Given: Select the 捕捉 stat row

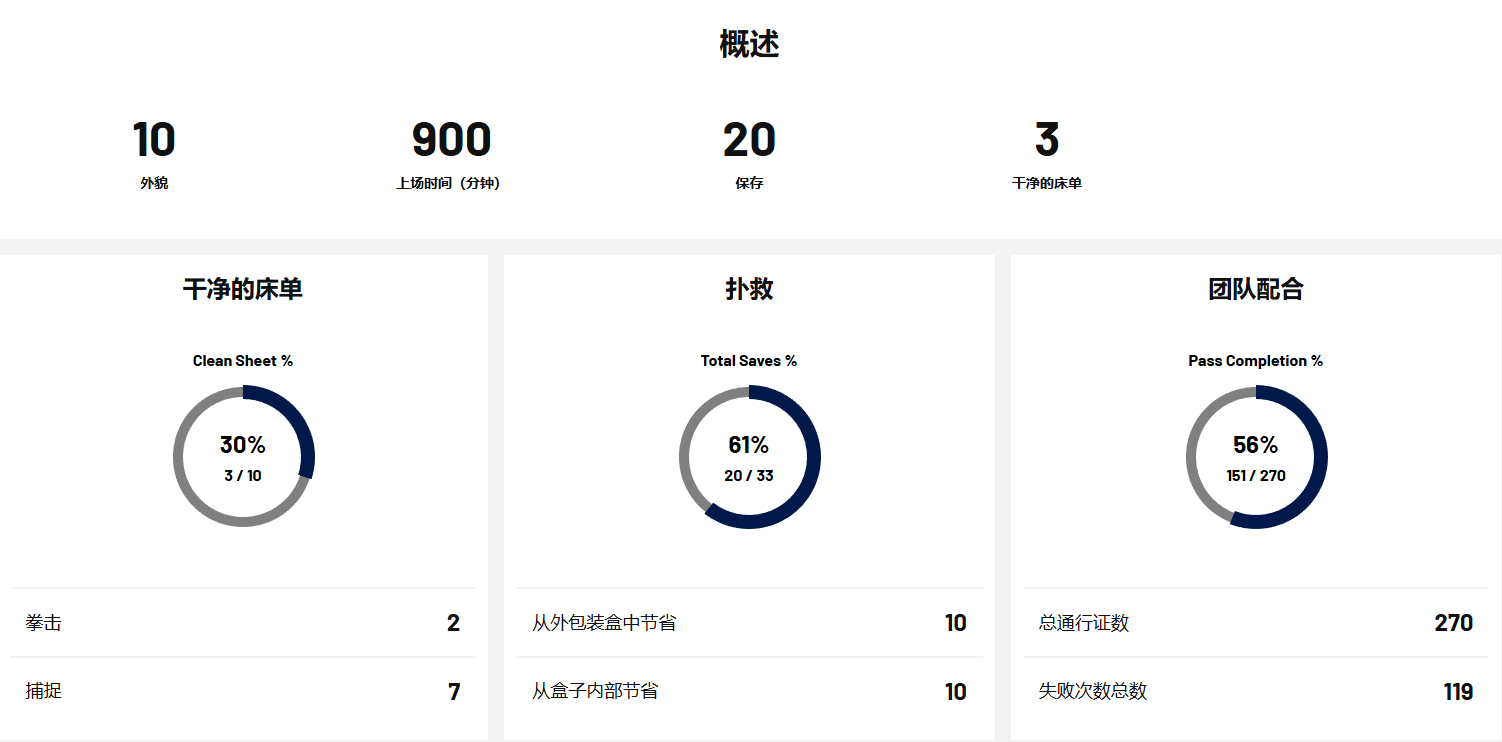Looking at the screenshot, I should coord(243,691).
